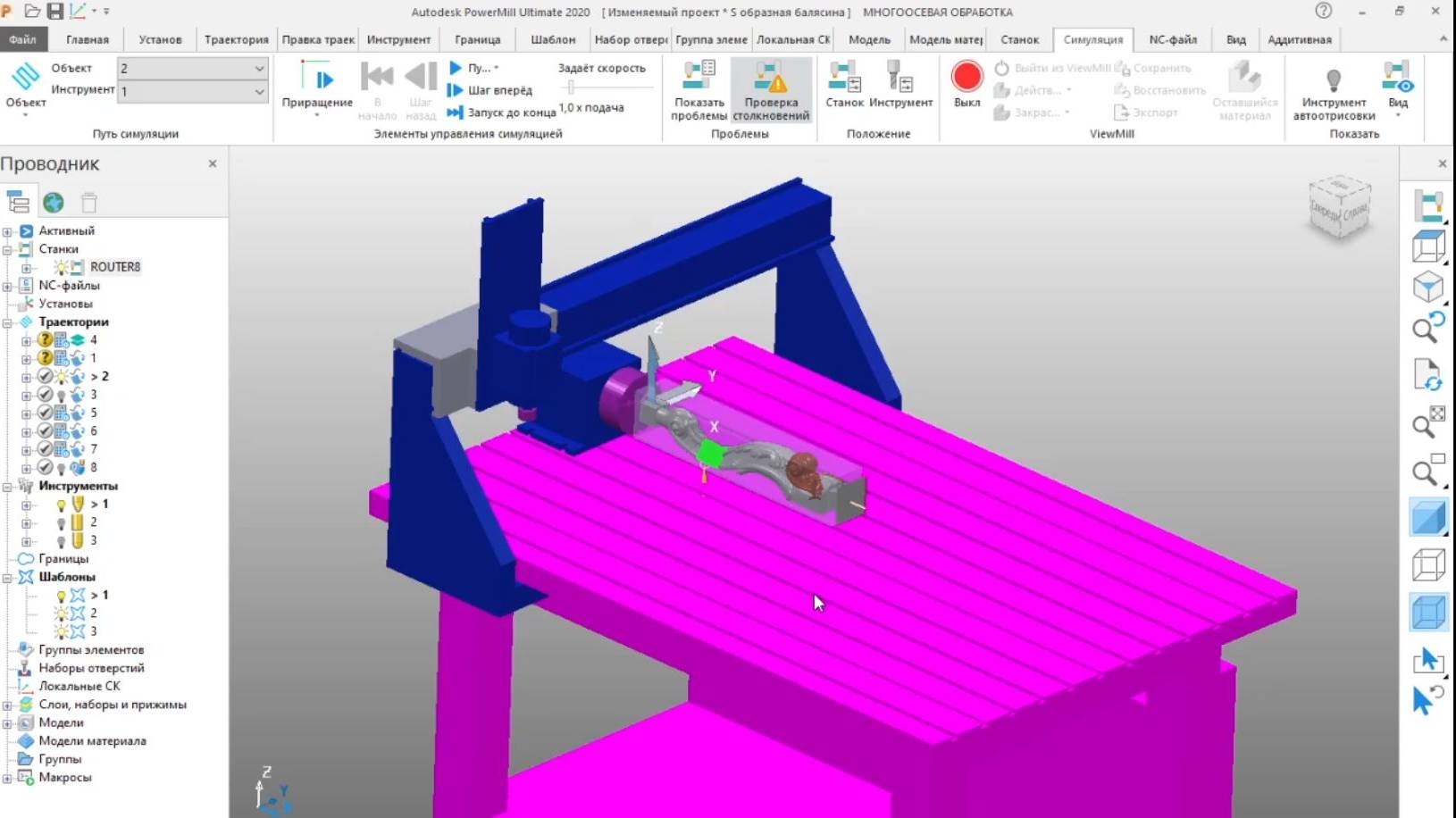Adjust the Задаёт скорость speed slider
This screenshot has width=1456, height=818.
[x=571, y=88]
